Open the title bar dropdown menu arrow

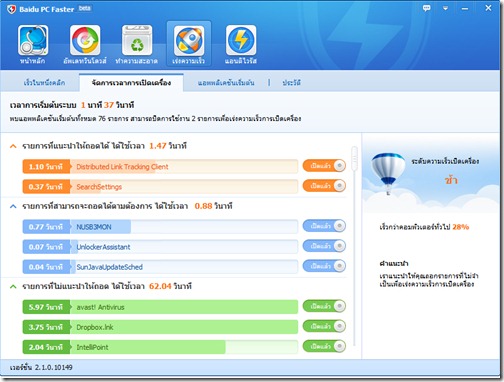coord(445,8)
